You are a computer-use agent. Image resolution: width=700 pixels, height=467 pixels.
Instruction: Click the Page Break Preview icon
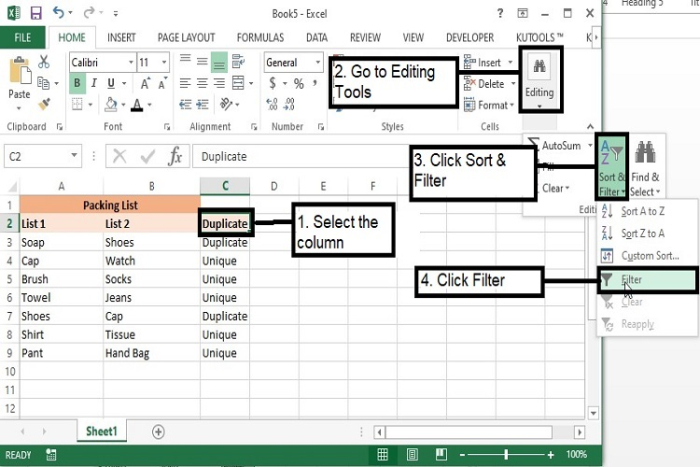[x=441, y=454]
